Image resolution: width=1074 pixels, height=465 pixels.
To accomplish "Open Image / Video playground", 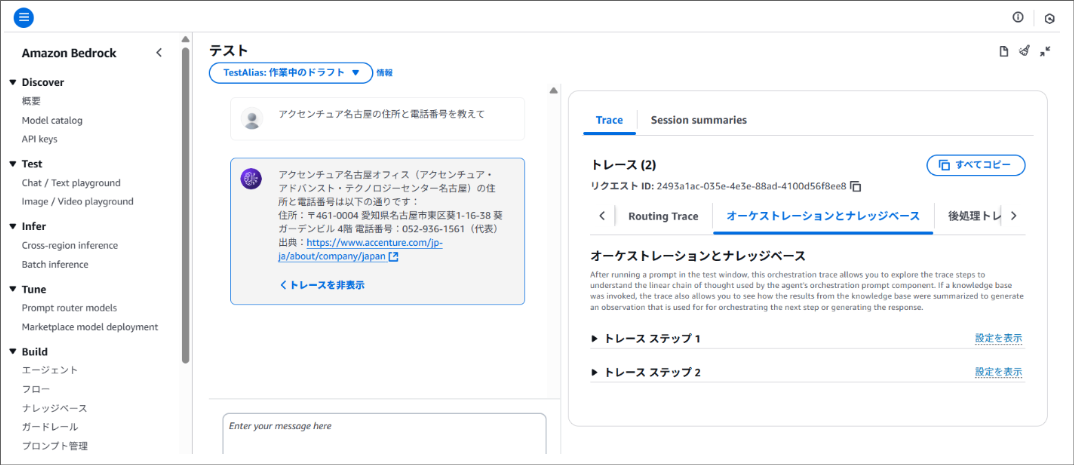I will click(x=77, y=201).
